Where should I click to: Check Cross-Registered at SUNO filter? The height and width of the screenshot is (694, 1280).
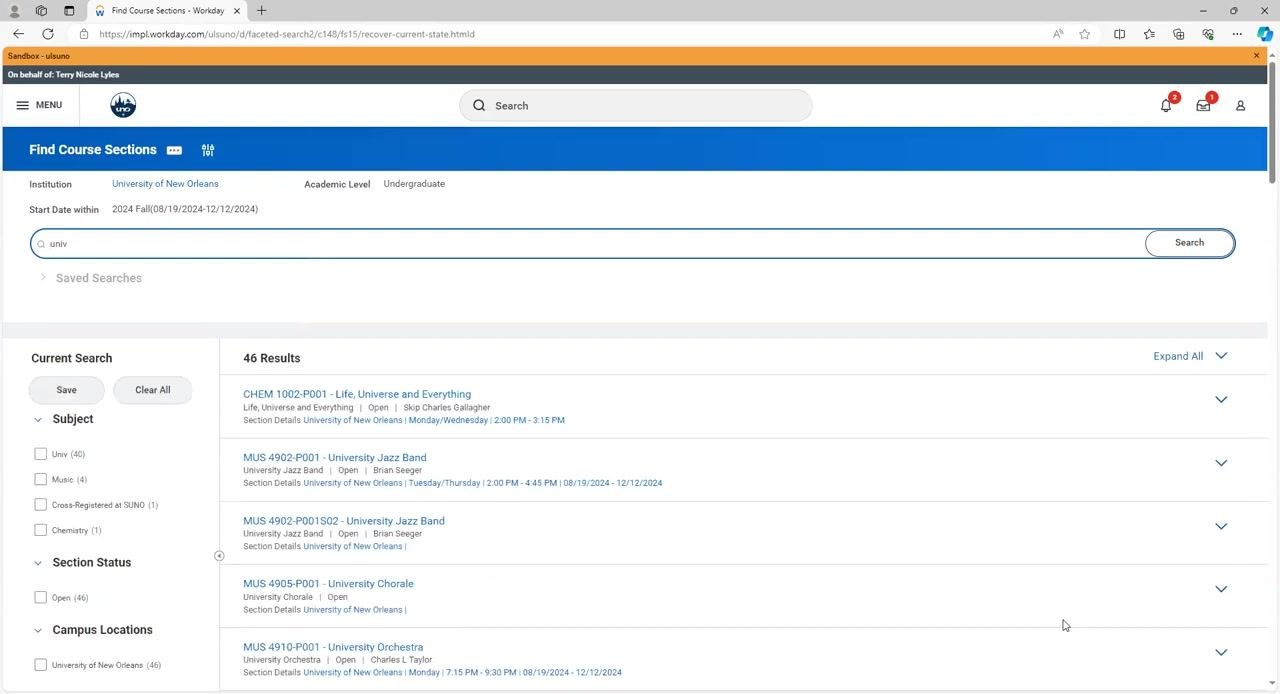point(40,505)
